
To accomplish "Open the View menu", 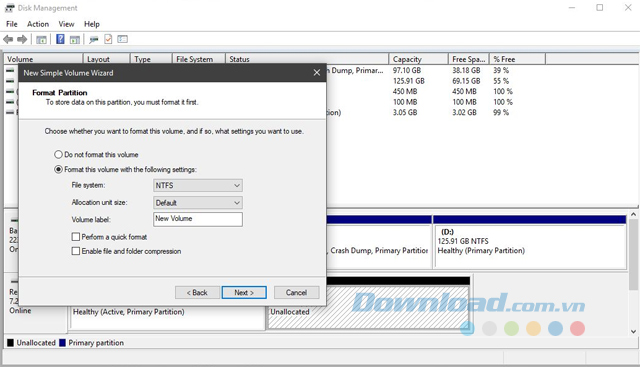I will 66,24.
